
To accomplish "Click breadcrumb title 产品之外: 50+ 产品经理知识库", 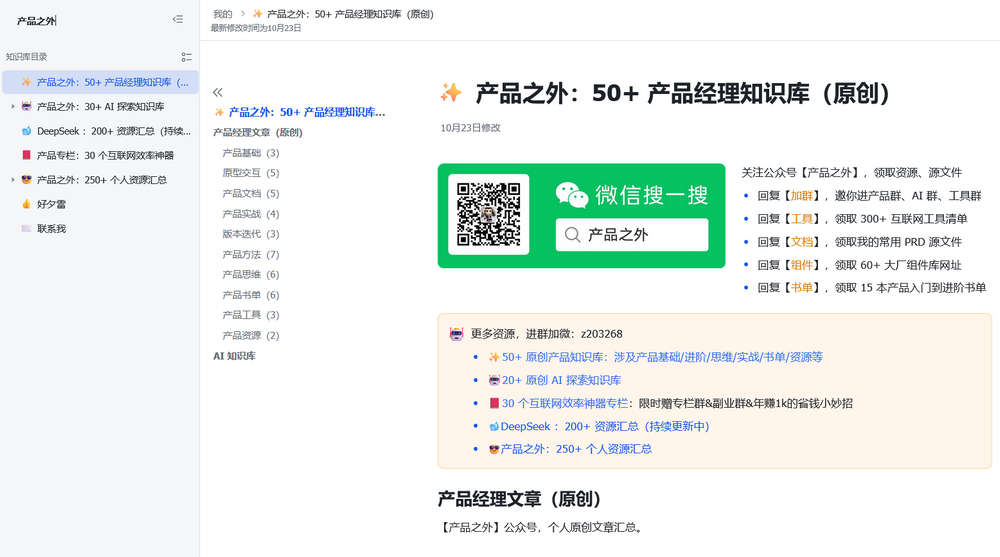I will (x=350, y=14).
